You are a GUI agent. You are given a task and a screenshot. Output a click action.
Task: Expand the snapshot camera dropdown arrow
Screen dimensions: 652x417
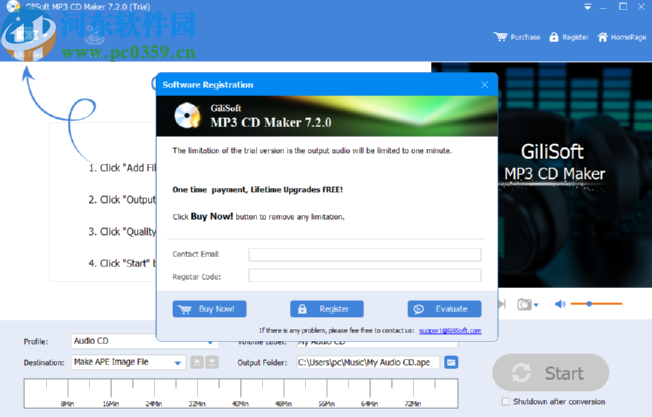[x=536, y=305]
